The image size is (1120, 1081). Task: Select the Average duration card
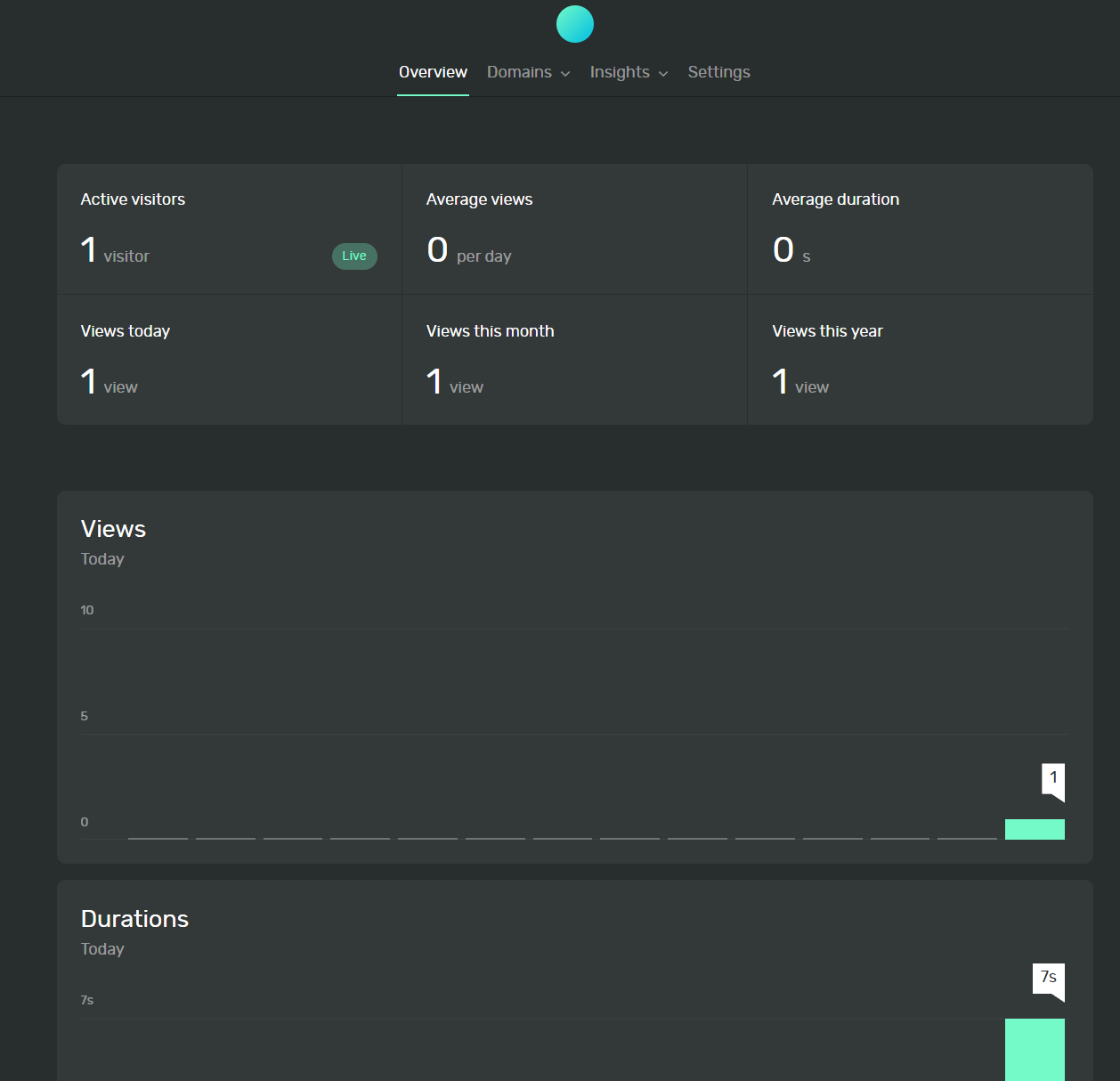tap(920, 229)
